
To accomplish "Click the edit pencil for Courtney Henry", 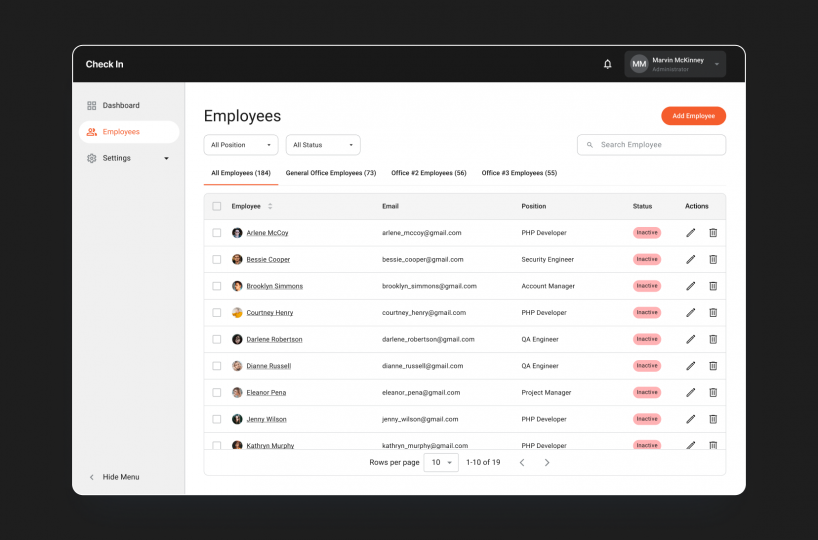I will coord(690,313).
